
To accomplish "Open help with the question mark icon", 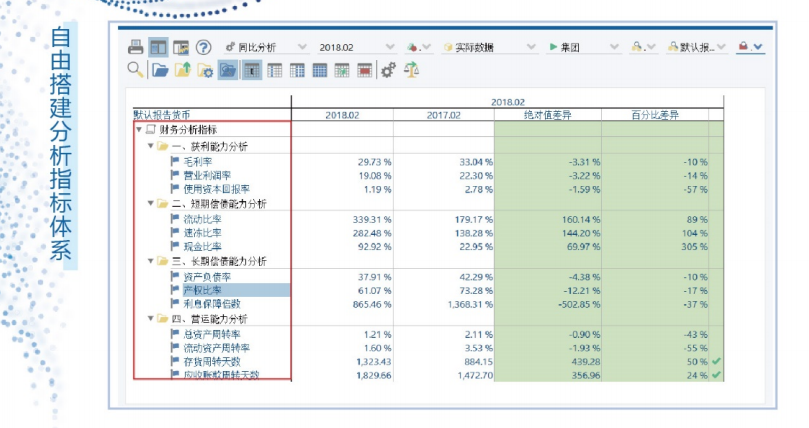I will 203,47.
